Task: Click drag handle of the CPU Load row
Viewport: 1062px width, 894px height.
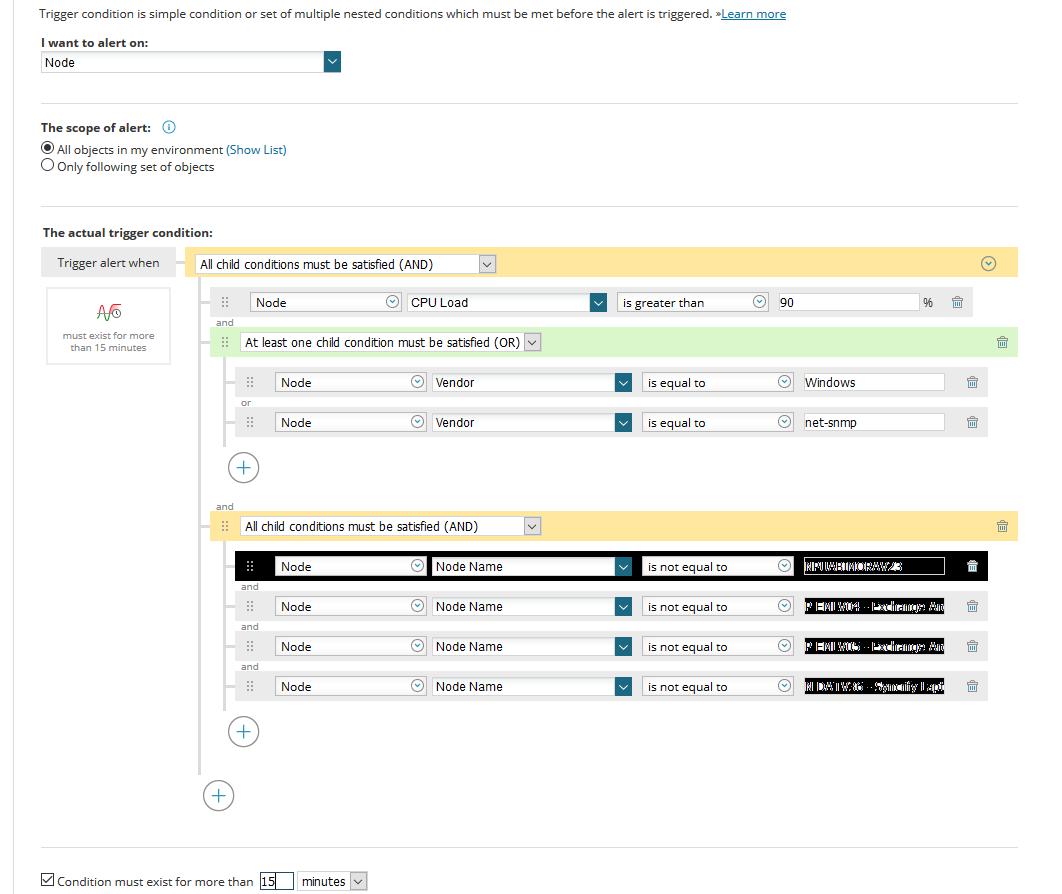Action: click(225, 302)
